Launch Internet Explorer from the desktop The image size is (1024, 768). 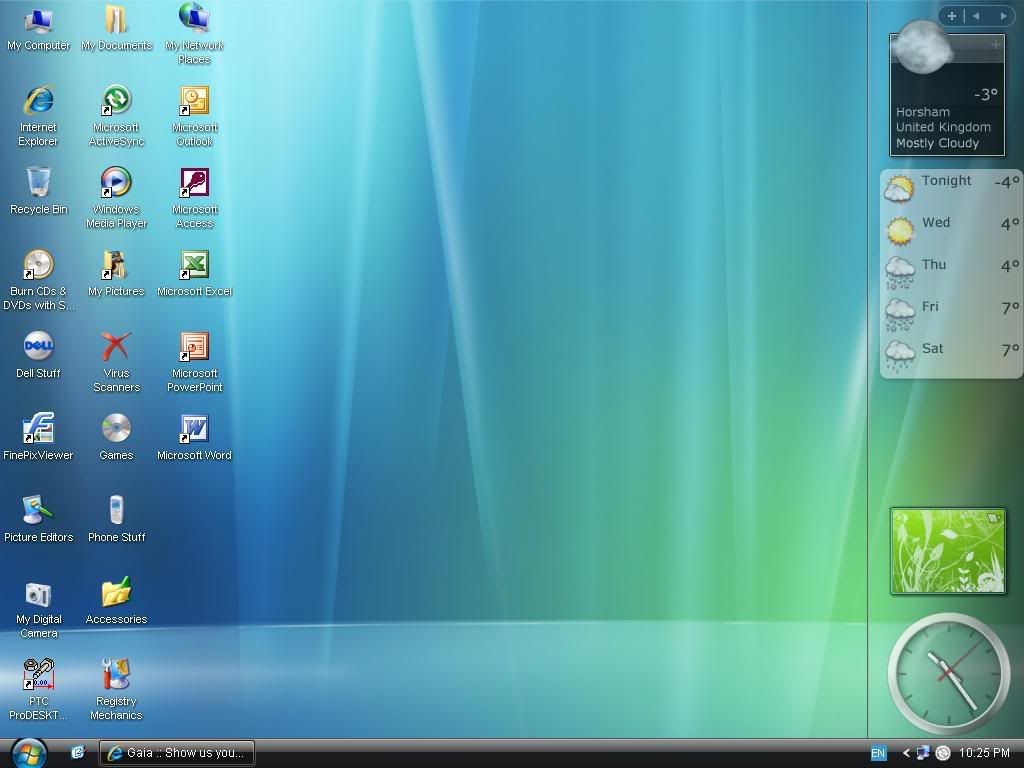point(39,116)
